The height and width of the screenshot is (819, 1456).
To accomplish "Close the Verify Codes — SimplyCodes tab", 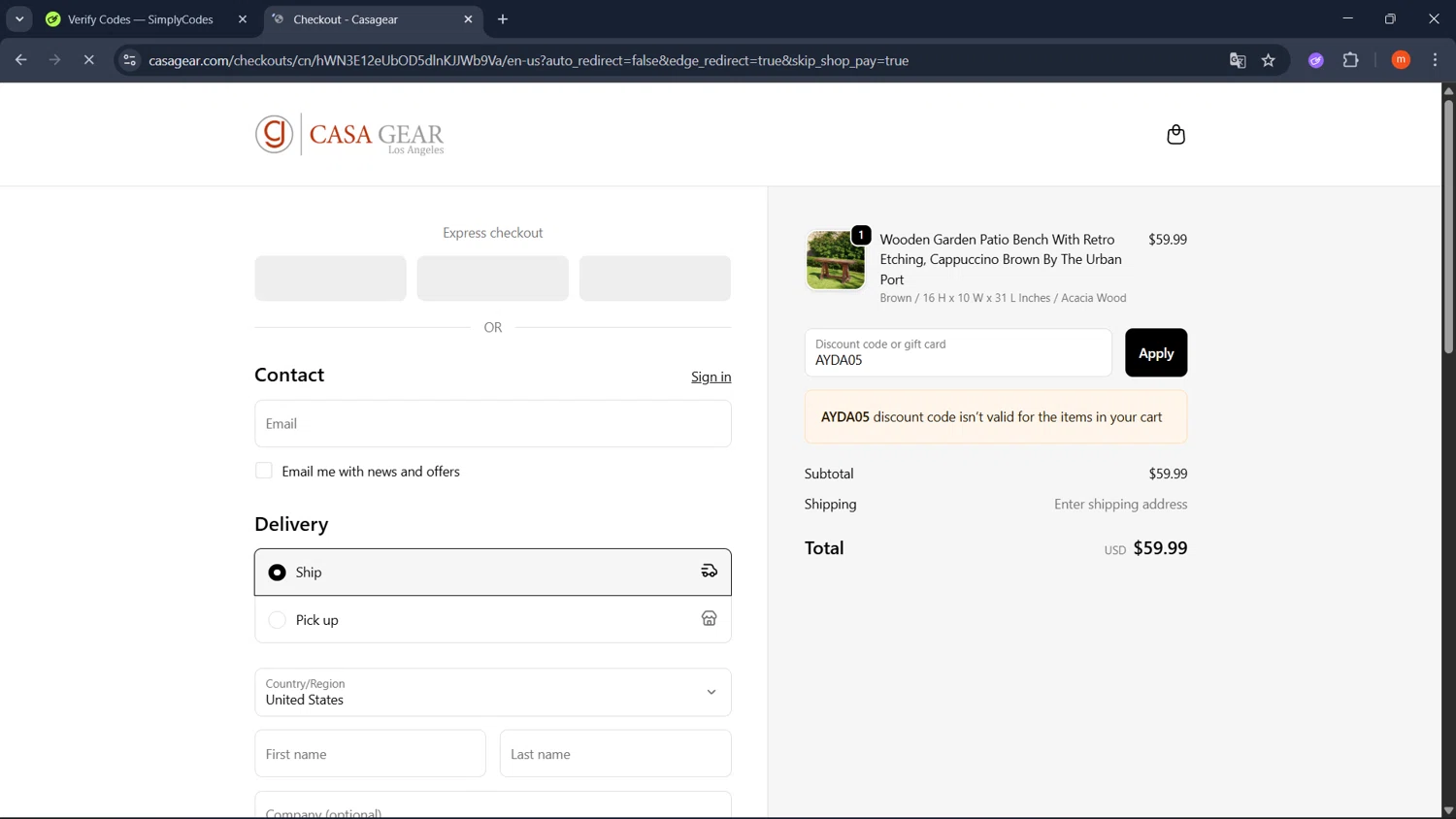I will click(243, 19).
